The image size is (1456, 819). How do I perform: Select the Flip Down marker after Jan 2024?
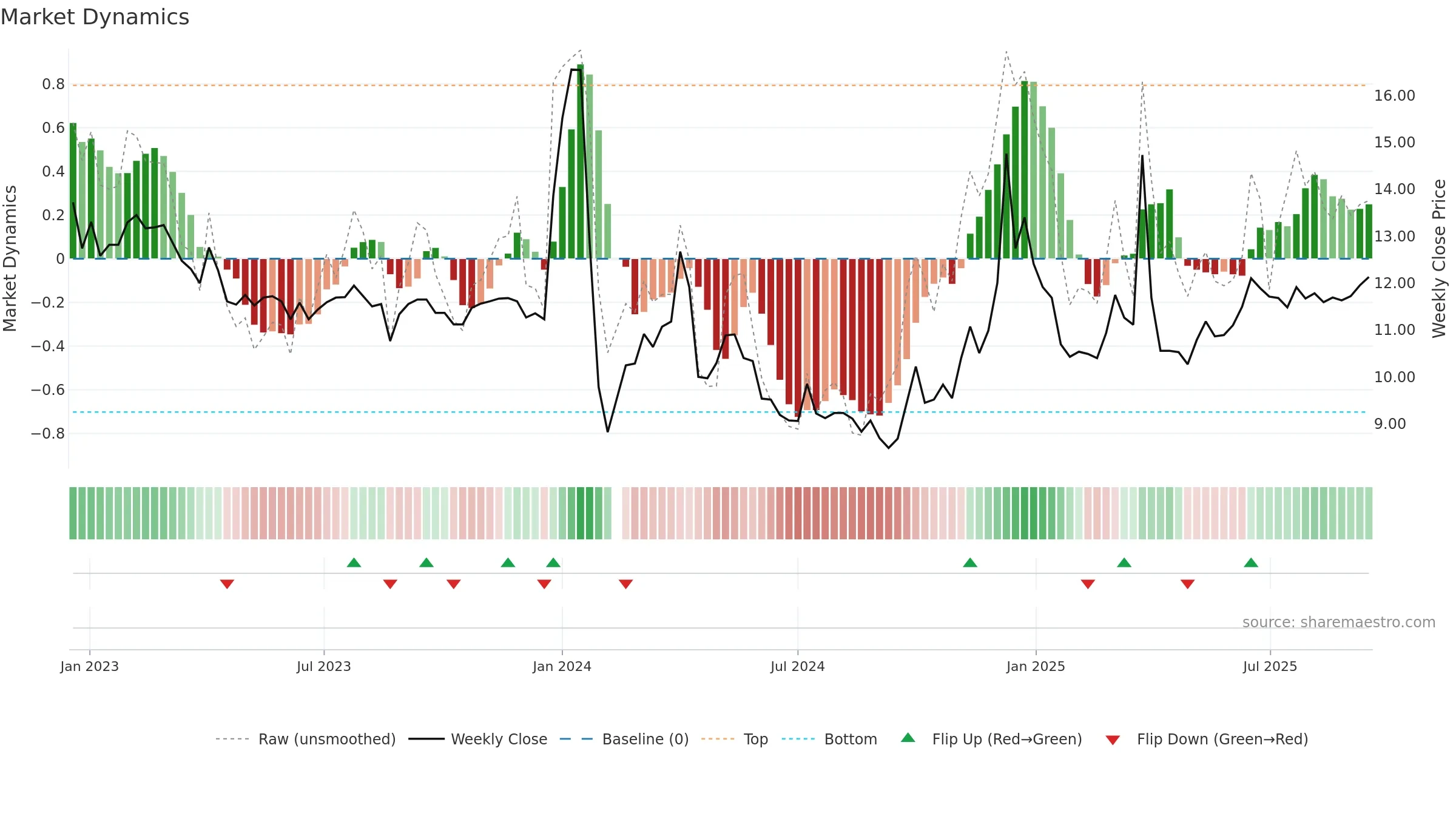(x=626, y=584)
